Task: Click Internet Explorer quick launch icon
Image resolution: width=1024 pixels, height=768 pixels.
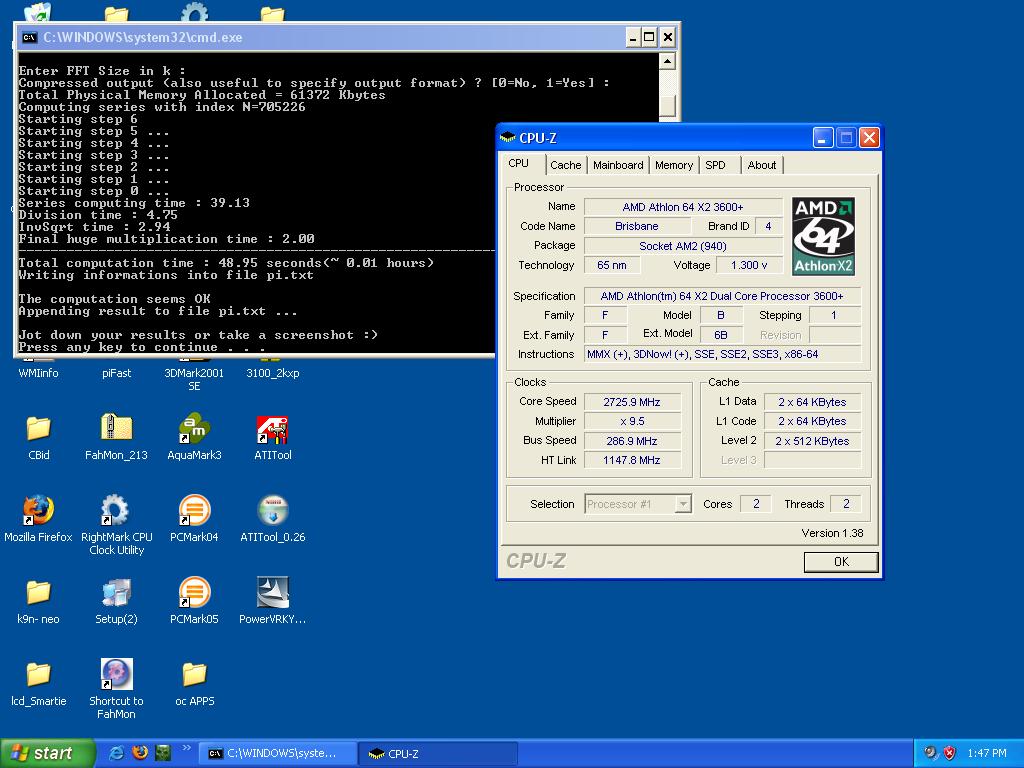Action: (x=116, y=753)
